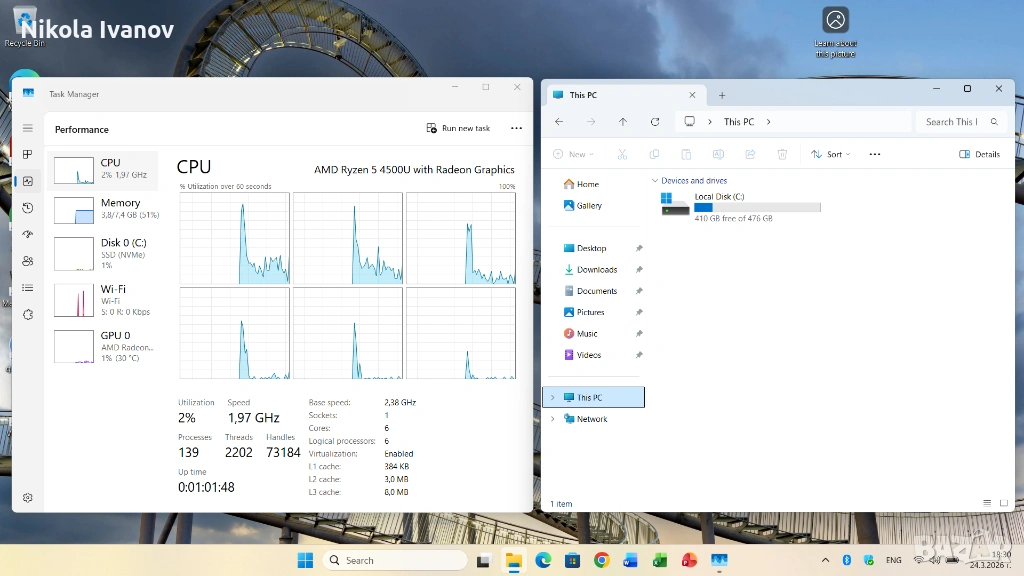Open App history icon in Task Manager
This screenshot has width=1024, height=576.
(x=28, y=208)
